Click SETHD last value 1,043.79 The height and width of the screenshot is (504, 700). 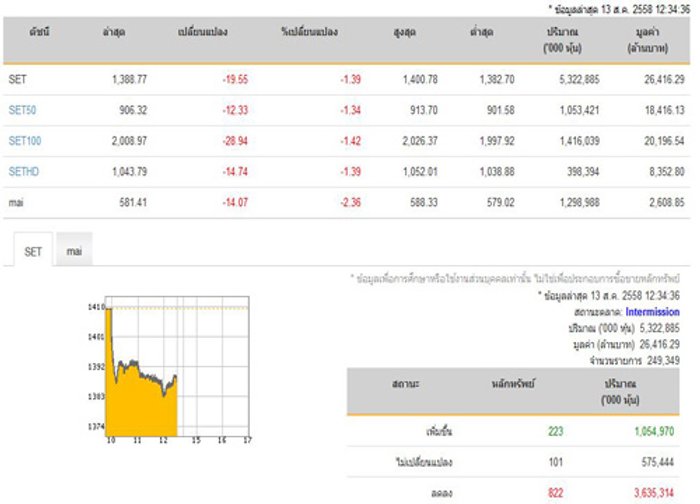[x=129, y=171]
